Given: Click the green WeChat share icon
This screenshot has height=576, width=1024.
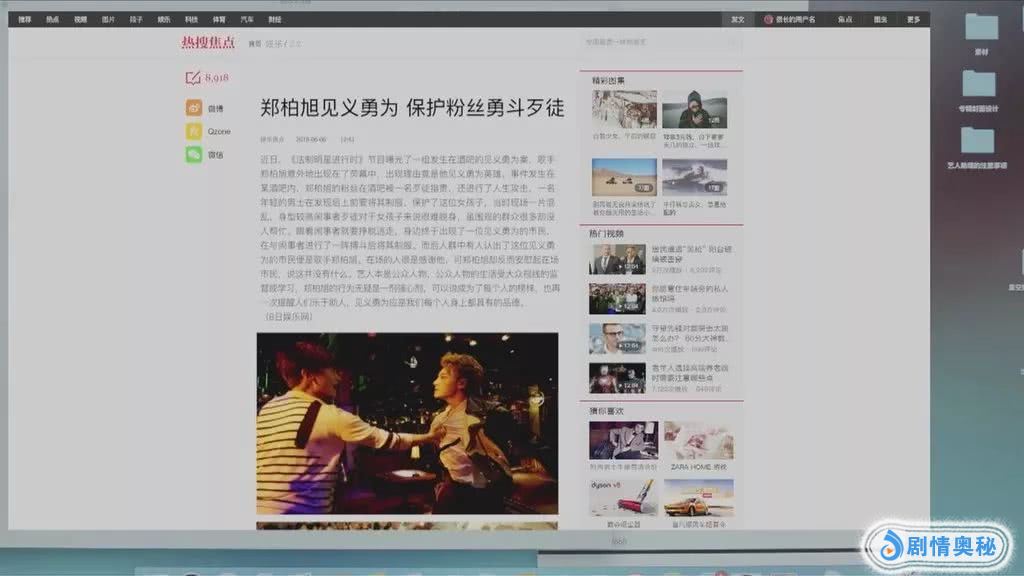Looking at the screenshot, I should tap(193, 155).
